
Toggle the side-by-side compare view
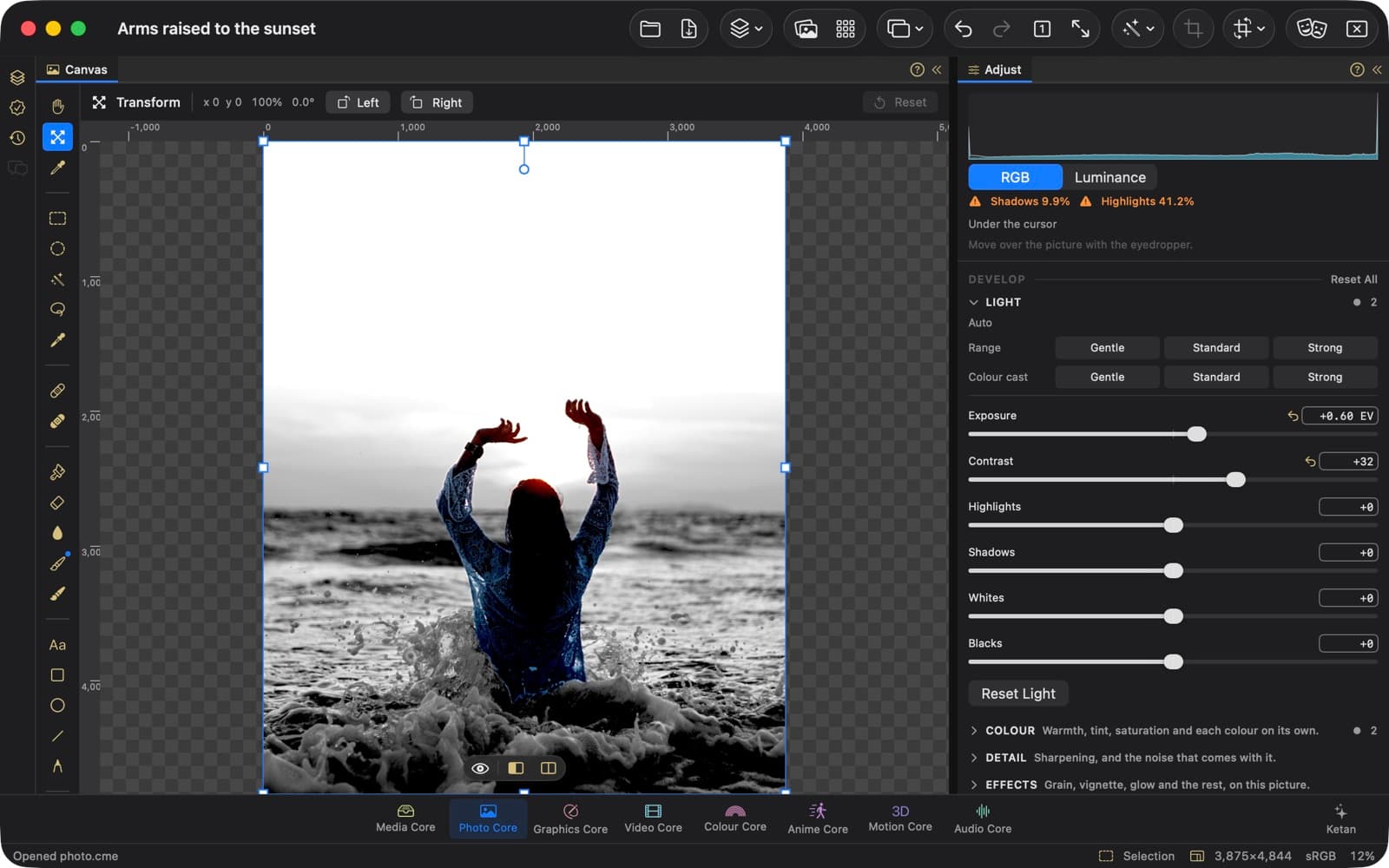[x=549, y=768]
